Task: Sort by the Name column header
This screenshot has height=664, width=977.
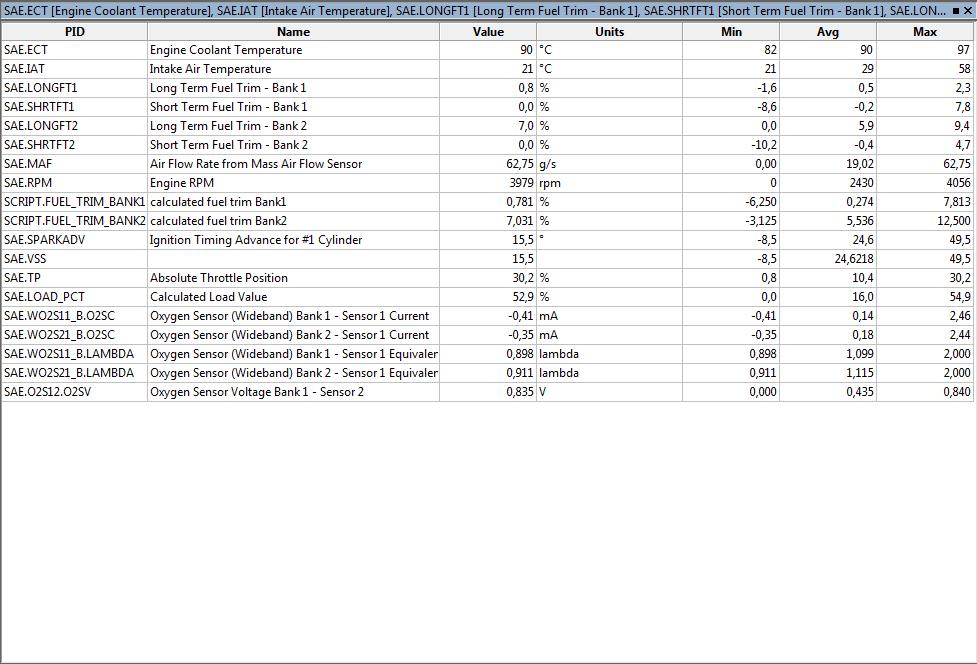Action: (x=293, y=32)
